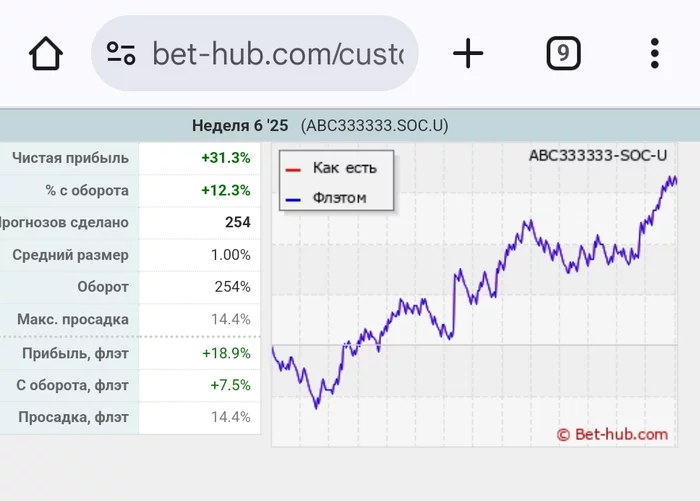Screen dimensions: 700x501
Task: Click the © Bet-hub.com watermark link
Action: pos(612,434)
